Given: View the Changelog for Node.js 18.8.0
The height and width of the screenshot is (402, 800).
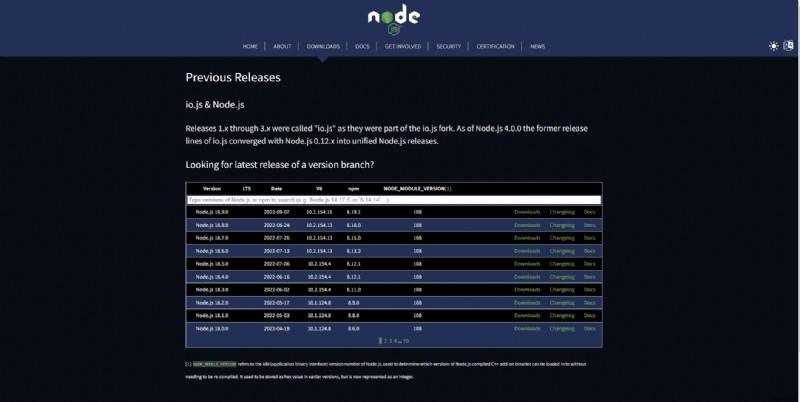Looking at the screenshot, I should (562, 225).
